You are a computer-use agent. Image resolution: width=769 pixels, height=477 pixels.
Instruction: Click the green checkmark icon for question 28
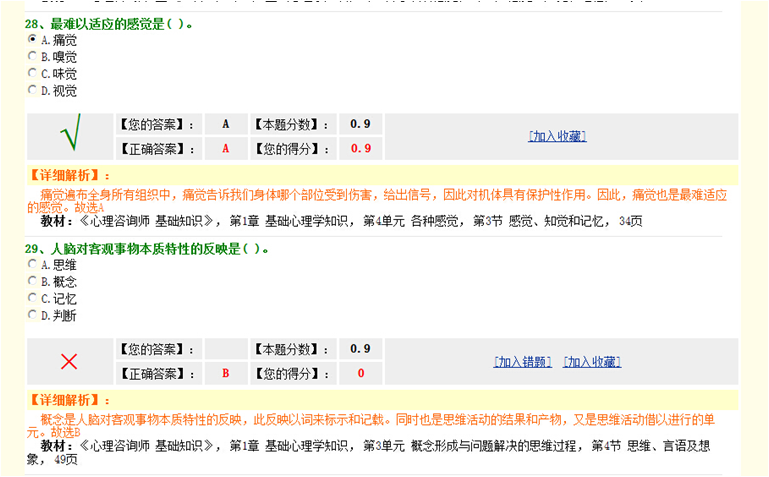[x=69, y=135]
